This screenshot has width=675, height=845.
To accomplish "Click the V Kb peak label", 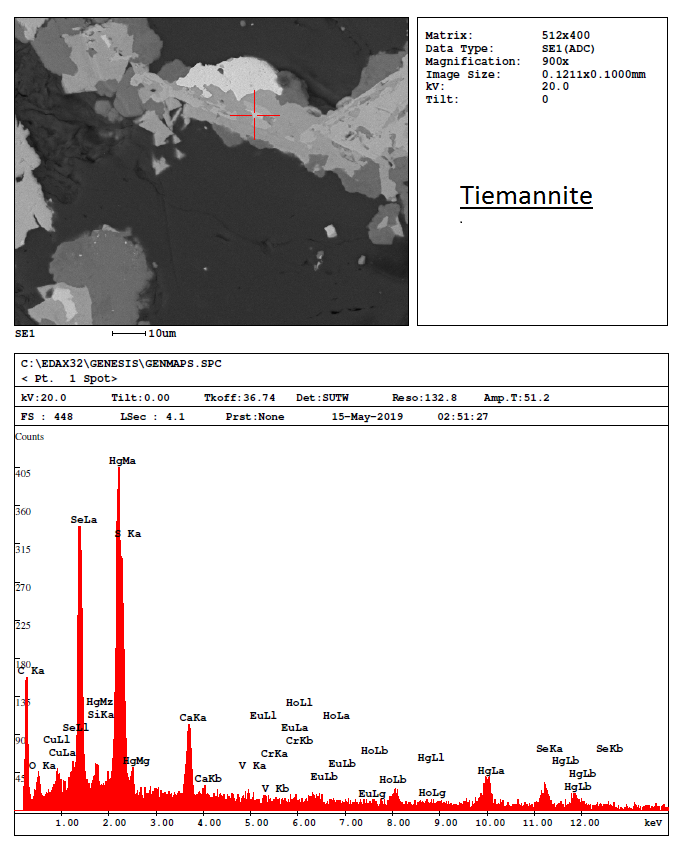I will click(x=275, y=789).
